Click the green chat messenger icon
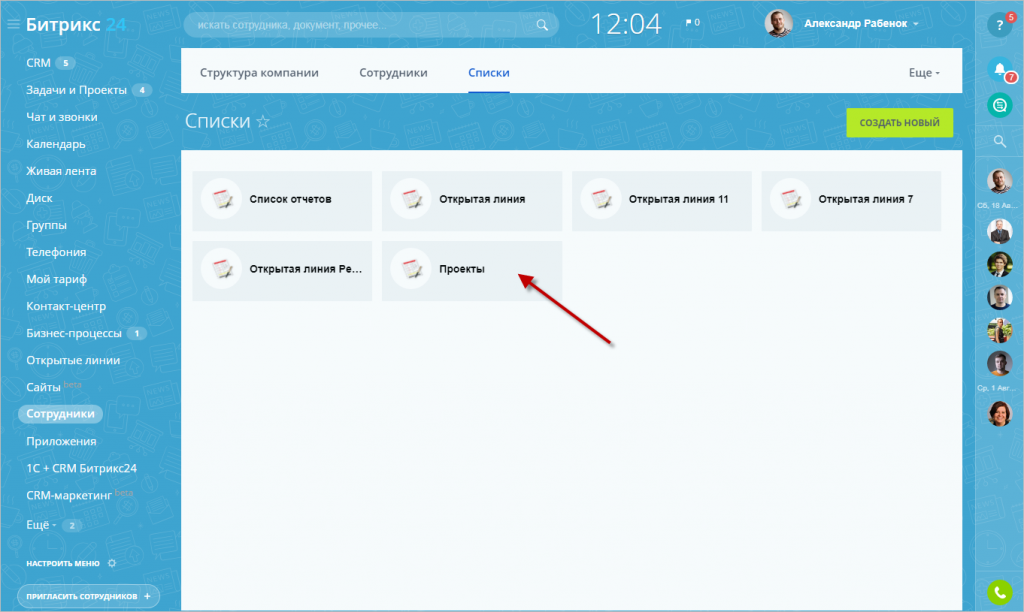This screenshot has width=1024, height=612. [x=999, y=104]
